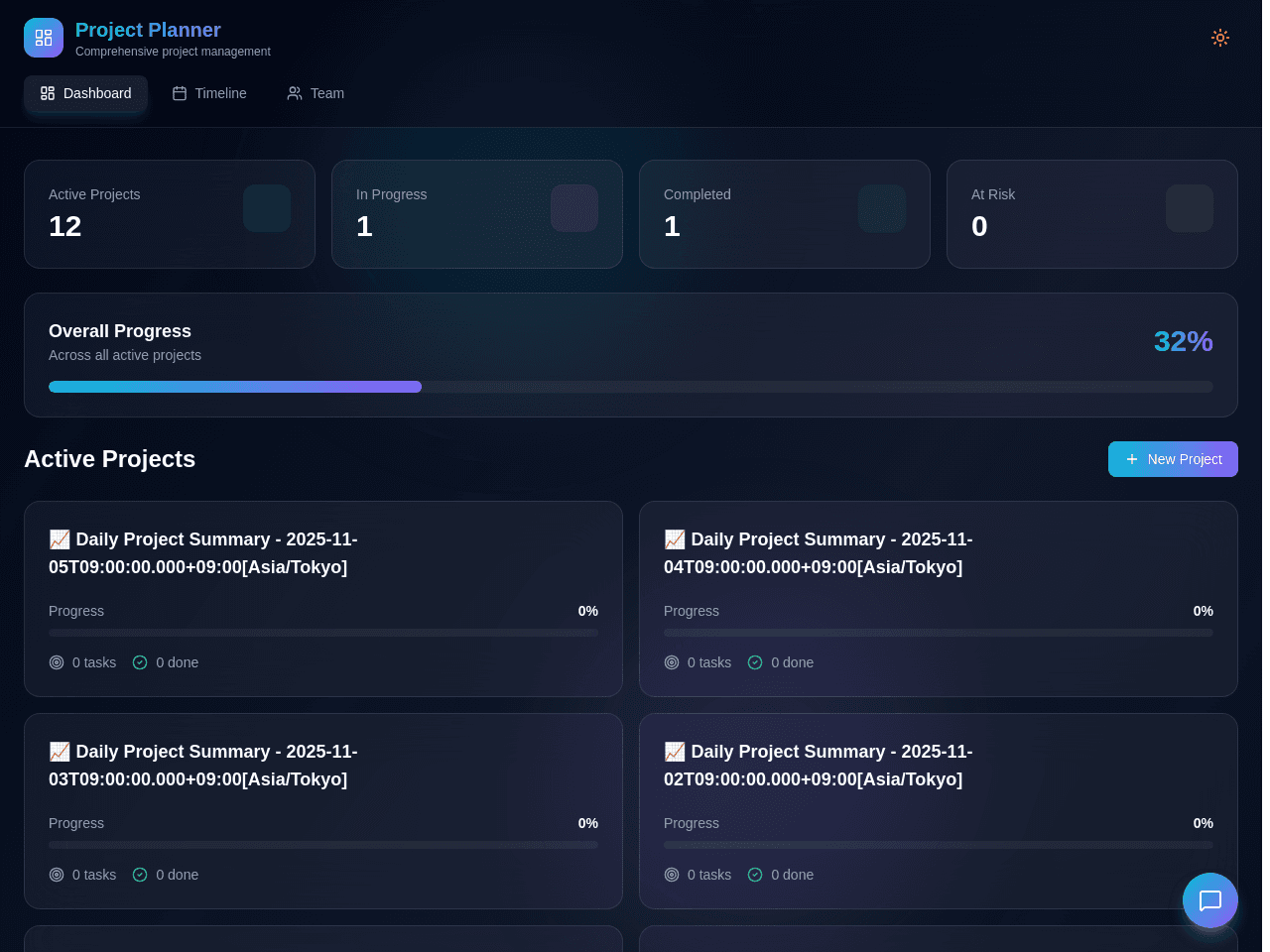This screenshot has height=952, width=1270.
Task: Click the "In Progress" stat card label
Action: pyautogui.click(x=392, y=194)
